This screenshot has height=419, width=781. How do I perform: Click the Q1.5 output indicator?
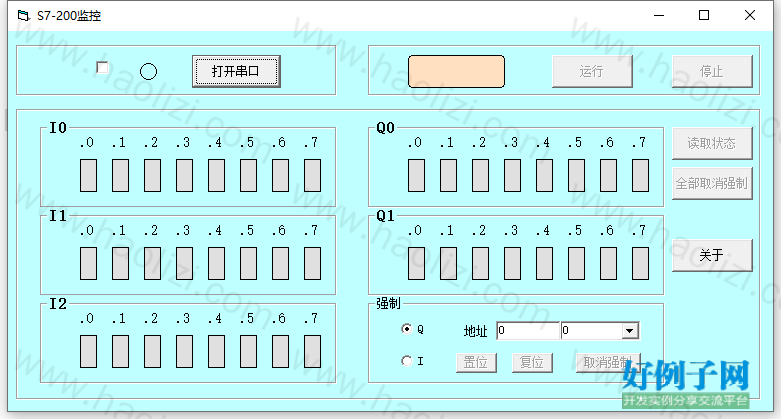click(x=576, y=263)
